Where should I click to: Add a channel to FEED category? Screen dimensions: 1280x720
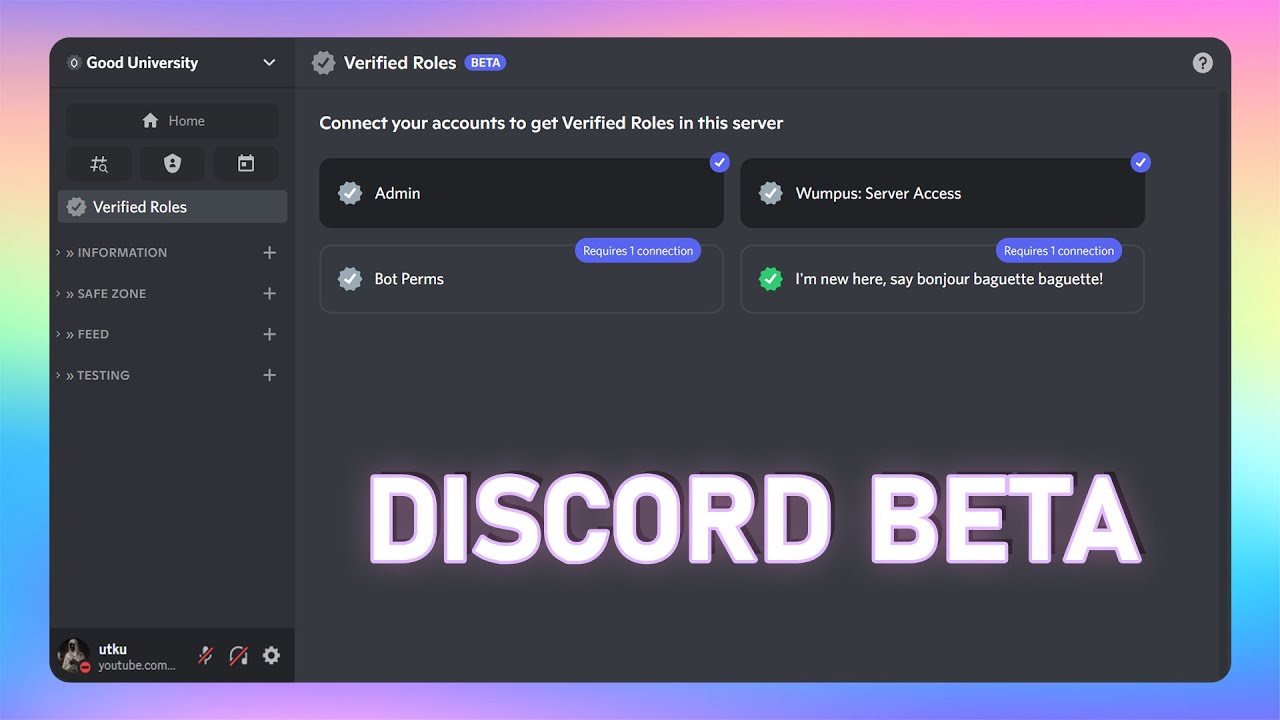pyautogui.click(x=269, y=335)
